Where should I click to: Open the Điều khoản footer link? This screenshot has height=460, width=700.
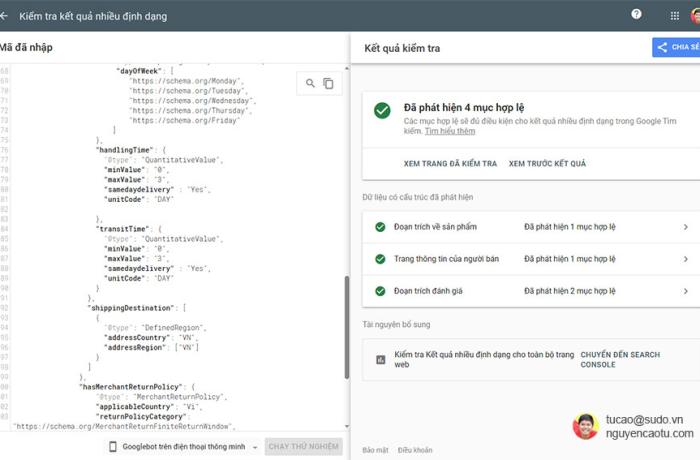point(414,451)
